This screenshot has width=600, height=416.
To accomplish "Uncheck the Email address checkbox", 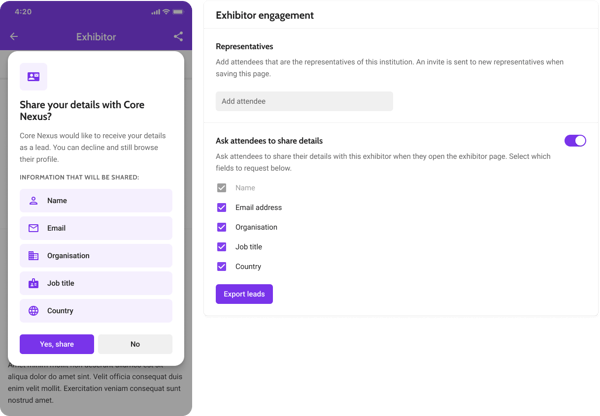I will [222, 207].
